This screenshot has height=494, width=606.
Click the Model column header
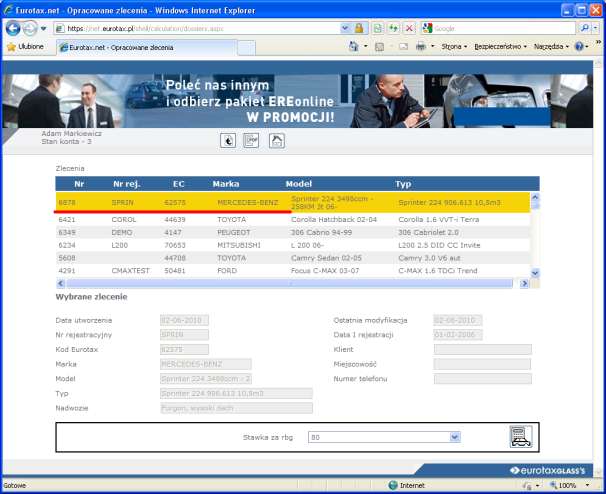(x=299, y=184)
